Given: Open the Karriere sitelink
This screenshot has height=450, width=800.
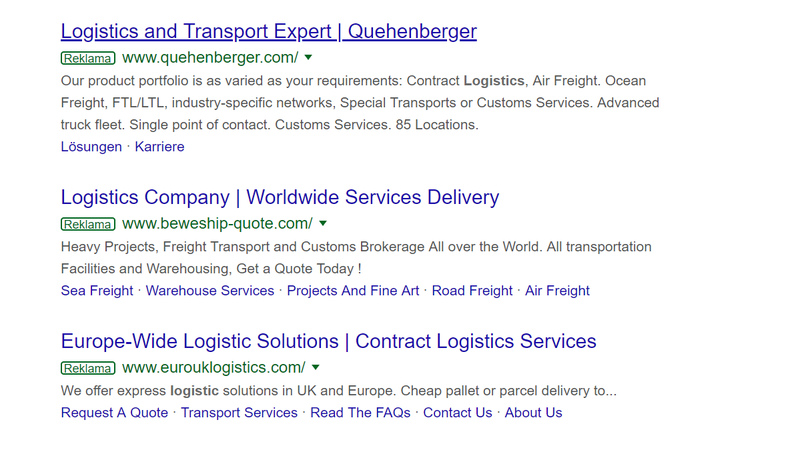Looking at the screenshot, I should click(159, 147).
